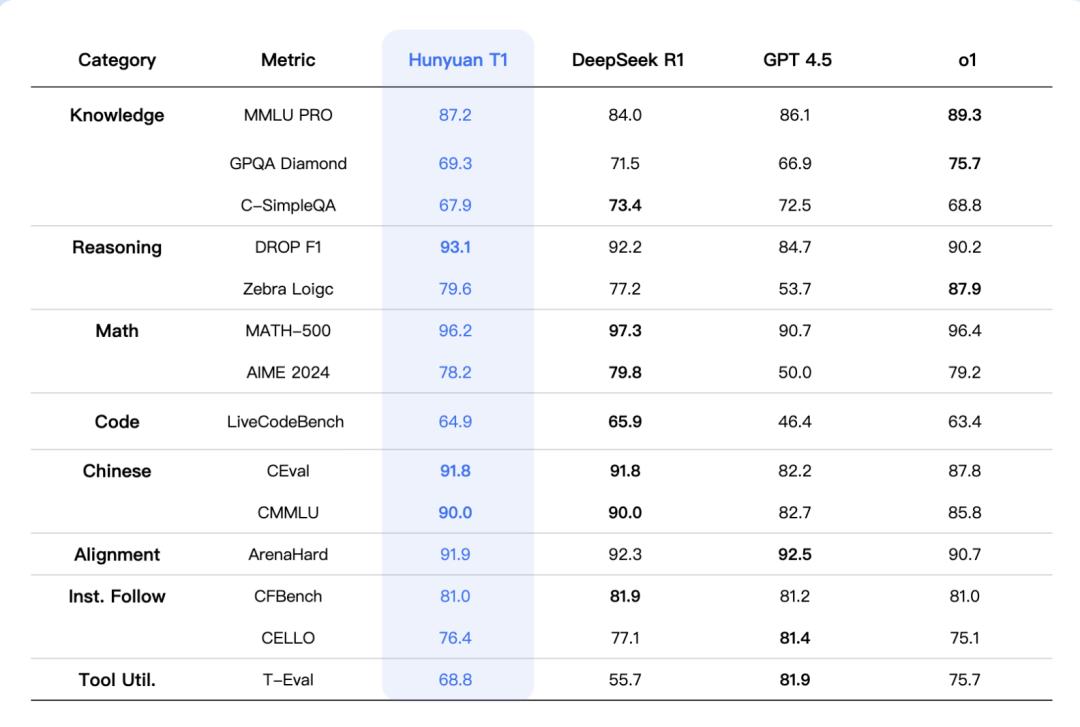Click the Reasoning category label
Screen dimensions: 1080x727
click(x=117, y=247)
